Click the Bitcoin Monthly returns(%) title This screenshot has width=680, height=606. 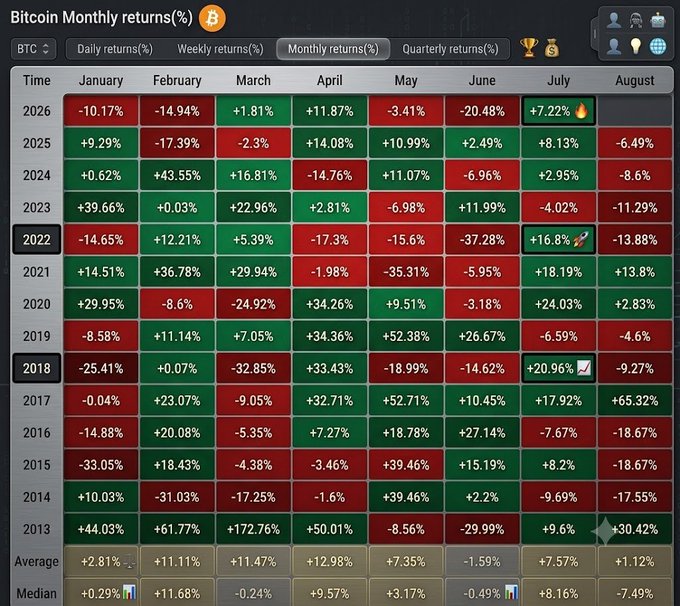click(101, 18)
